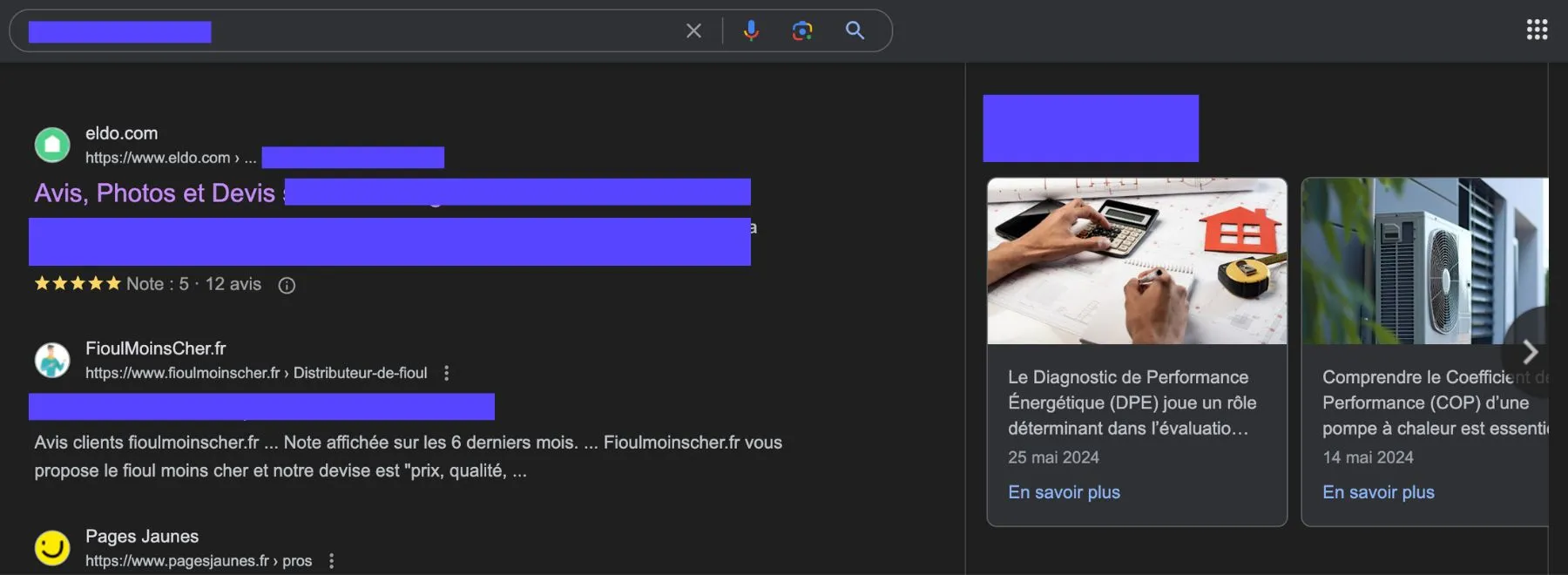1568x575 pixels.
Task: Click the Avis clients fioulmoinscher.fr snippet
Action: click(408, 457)
